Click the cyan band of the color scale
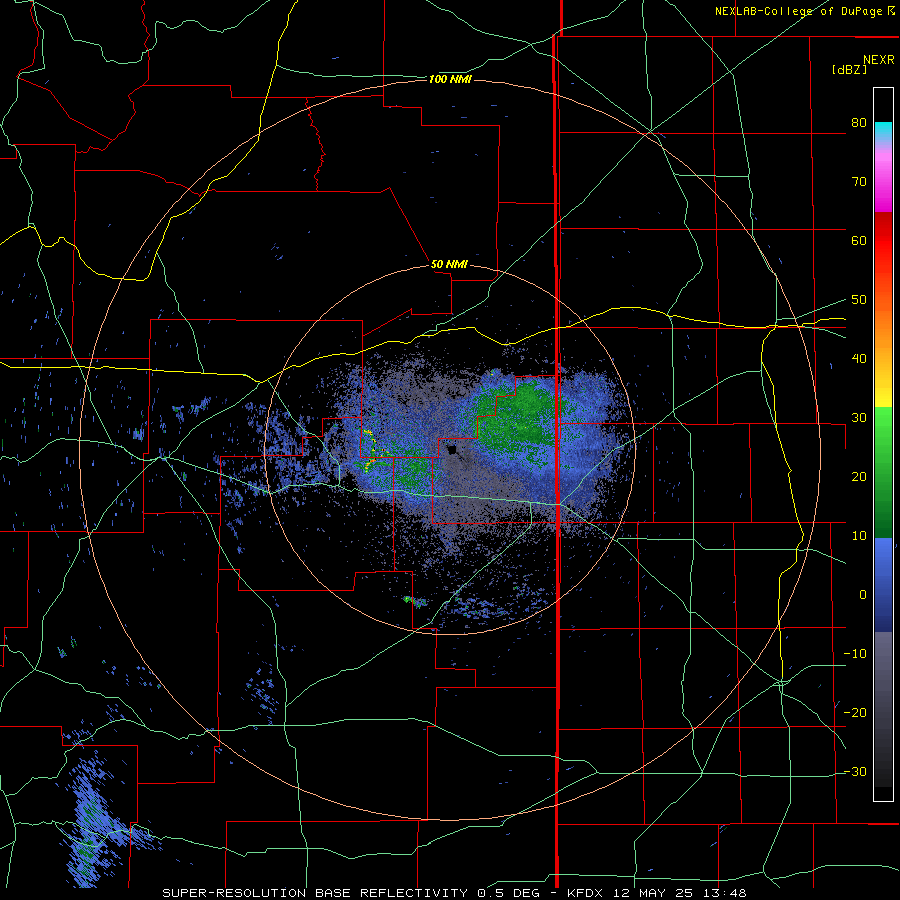Screen dimensions: 900x900 (x=883, y=131)
